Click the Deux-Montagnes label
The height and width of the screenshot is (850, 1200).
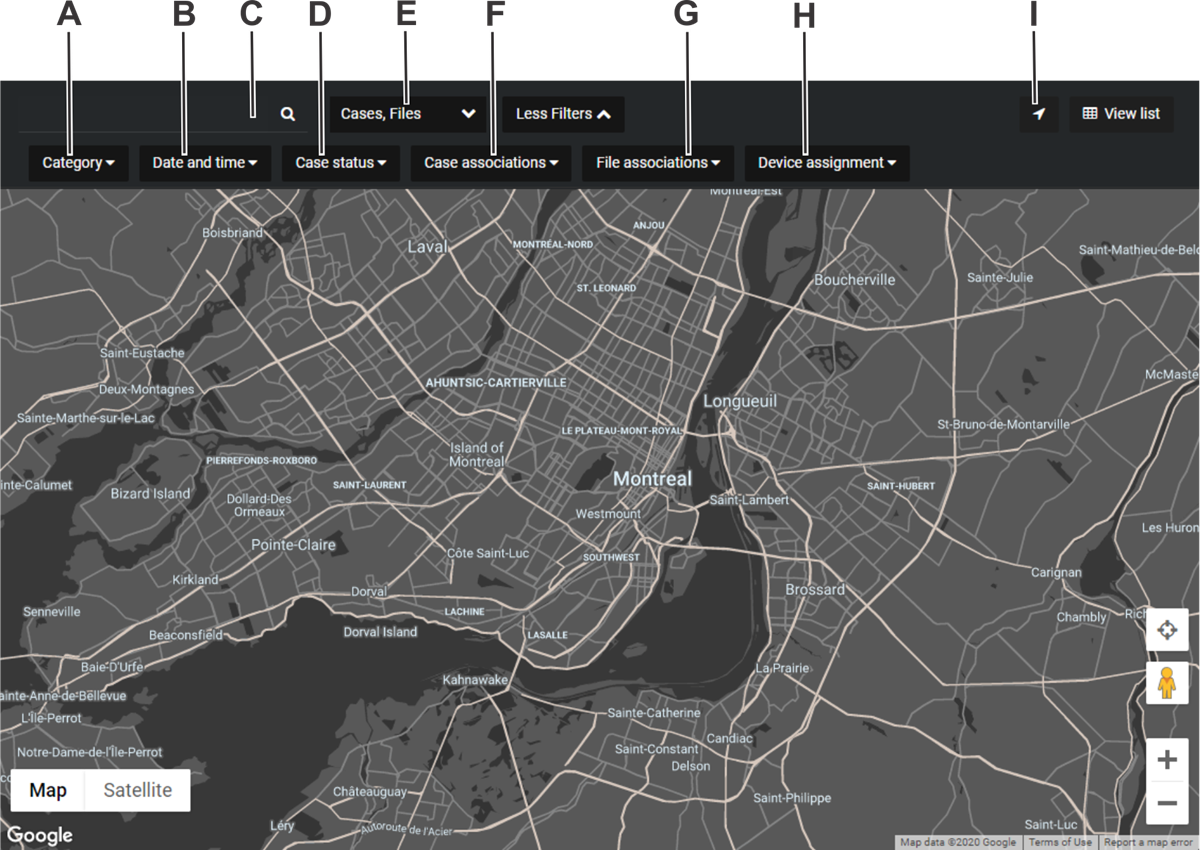[x=147, y=389]
